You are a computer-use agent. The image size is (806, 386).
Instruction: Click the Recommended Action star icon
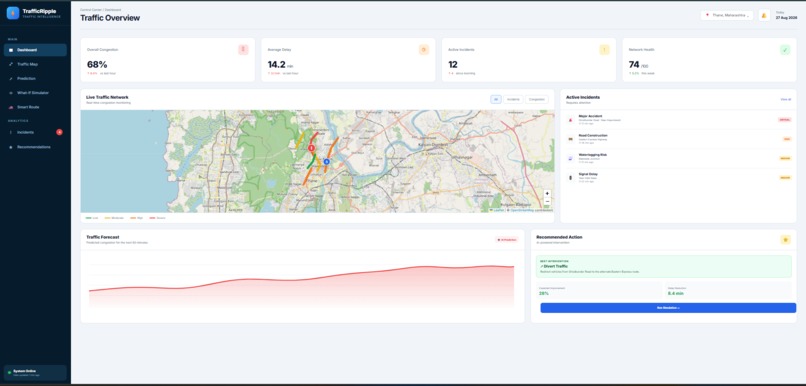point(785,240)
